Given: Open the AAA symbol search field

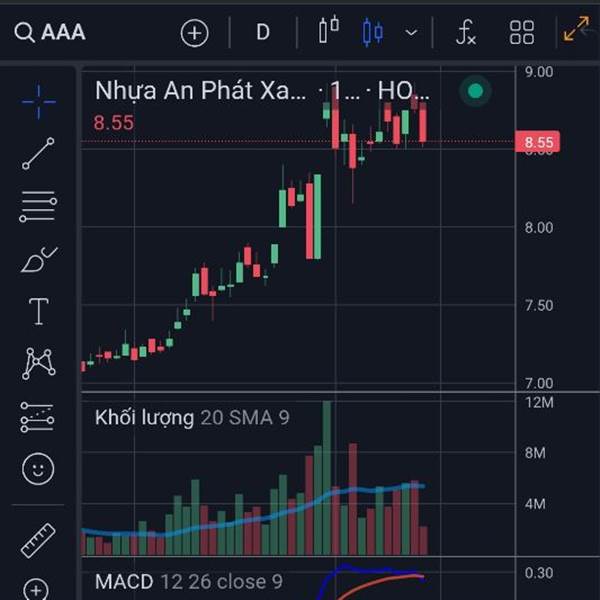Looking at the screenshot, I should click(x=50, y=32).
